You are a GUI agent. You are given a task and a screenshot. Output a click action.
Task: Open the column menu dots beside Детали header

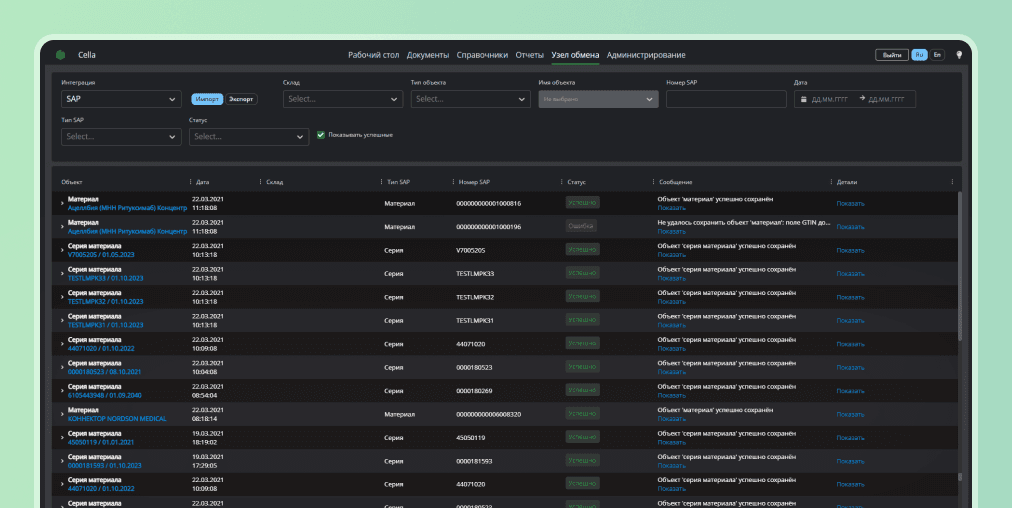coord(832,182)
